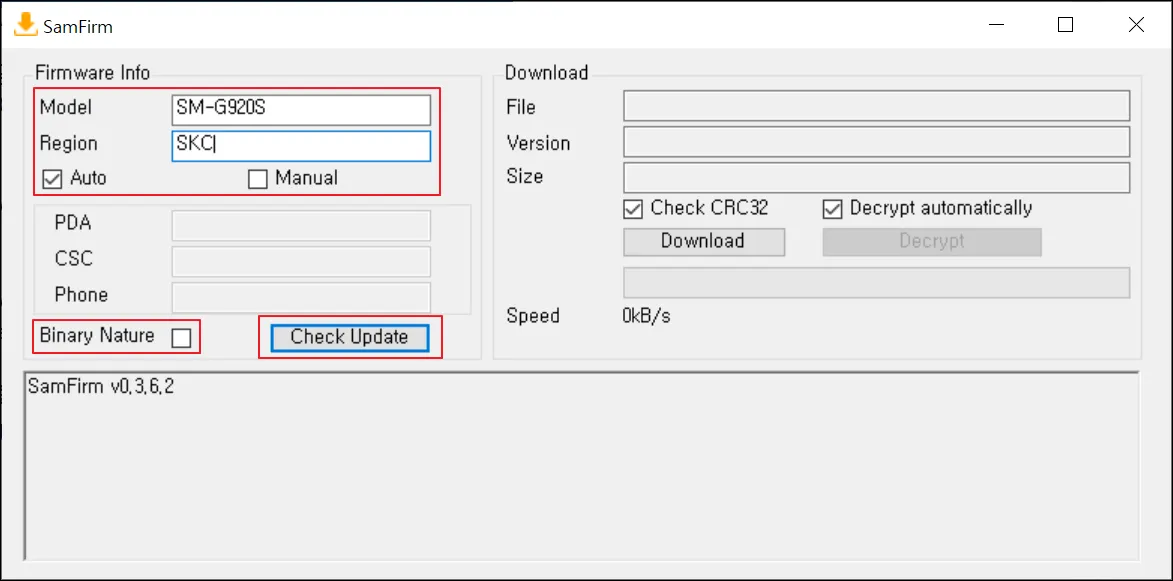The image size is (1173, 581).
Task: Click the grayed-out Decrypt button
Action: pyautogui.click(x=932, y=242)
